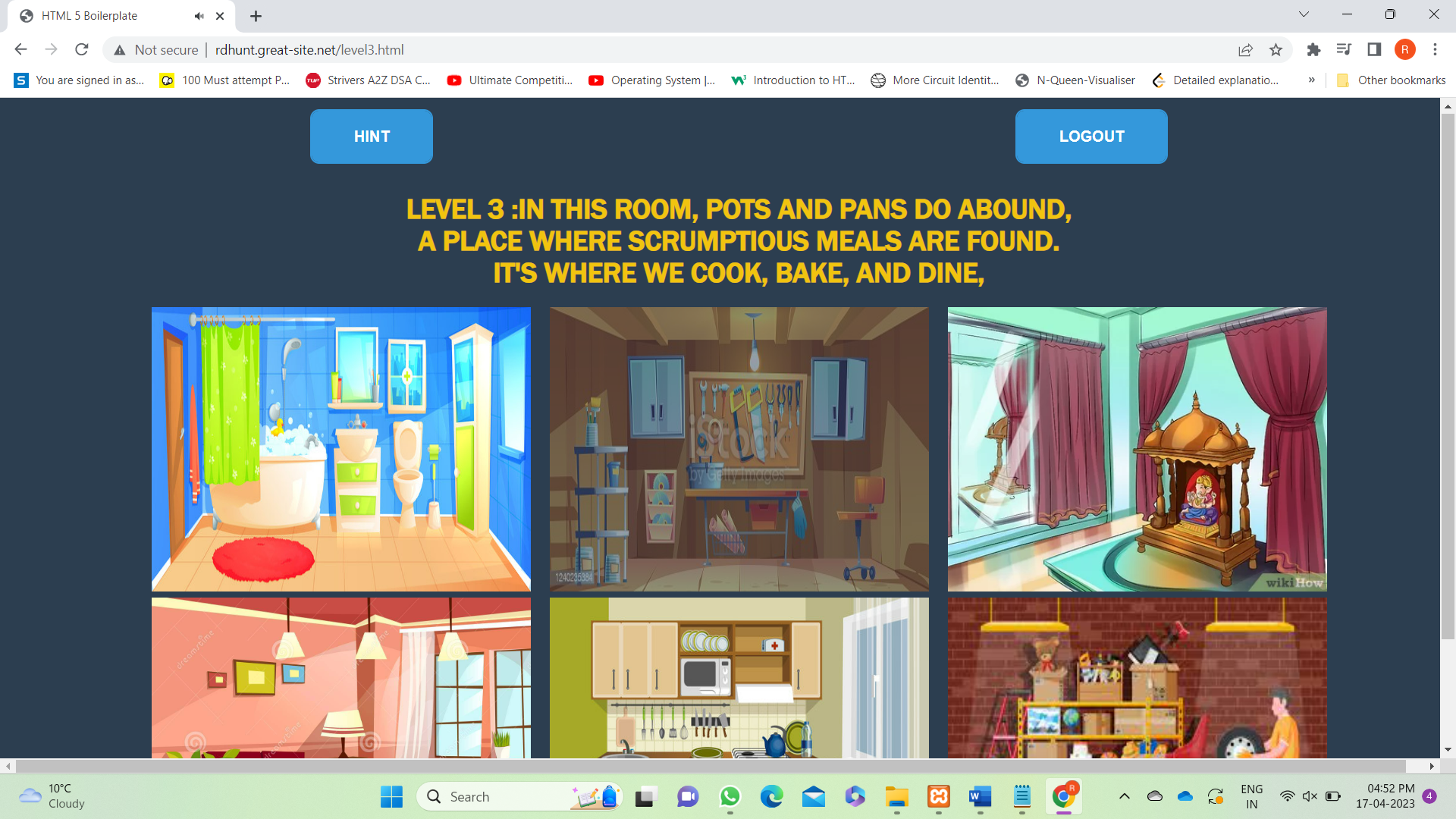Open the media control icon
Image resolution: width=1456 pixels, height=819 pixels.
pyautogui.click(x=1344, y=49)
